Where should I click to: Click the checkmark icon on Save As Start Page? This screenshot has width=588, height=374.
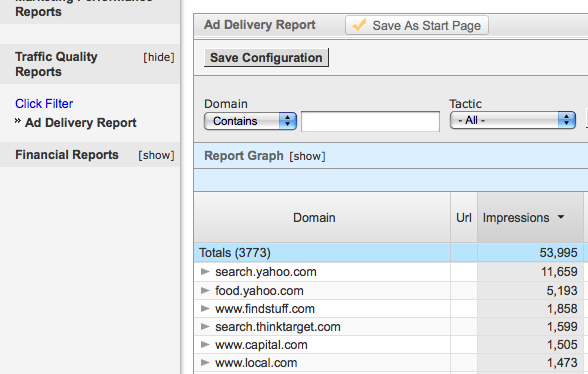coord(359,25)
